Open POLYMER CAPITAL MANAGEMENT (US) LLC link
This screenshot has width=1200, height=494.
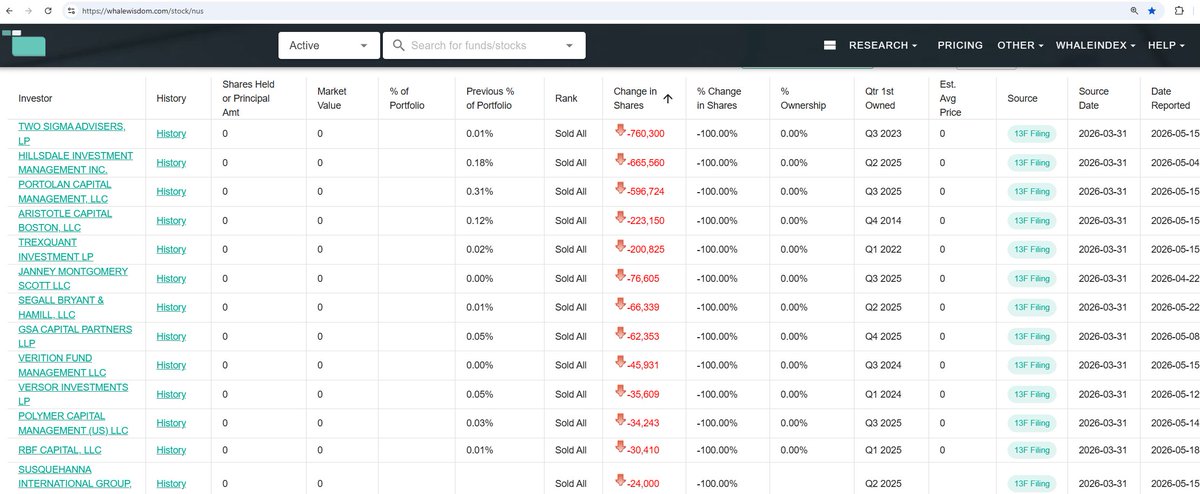click(74, 422)
